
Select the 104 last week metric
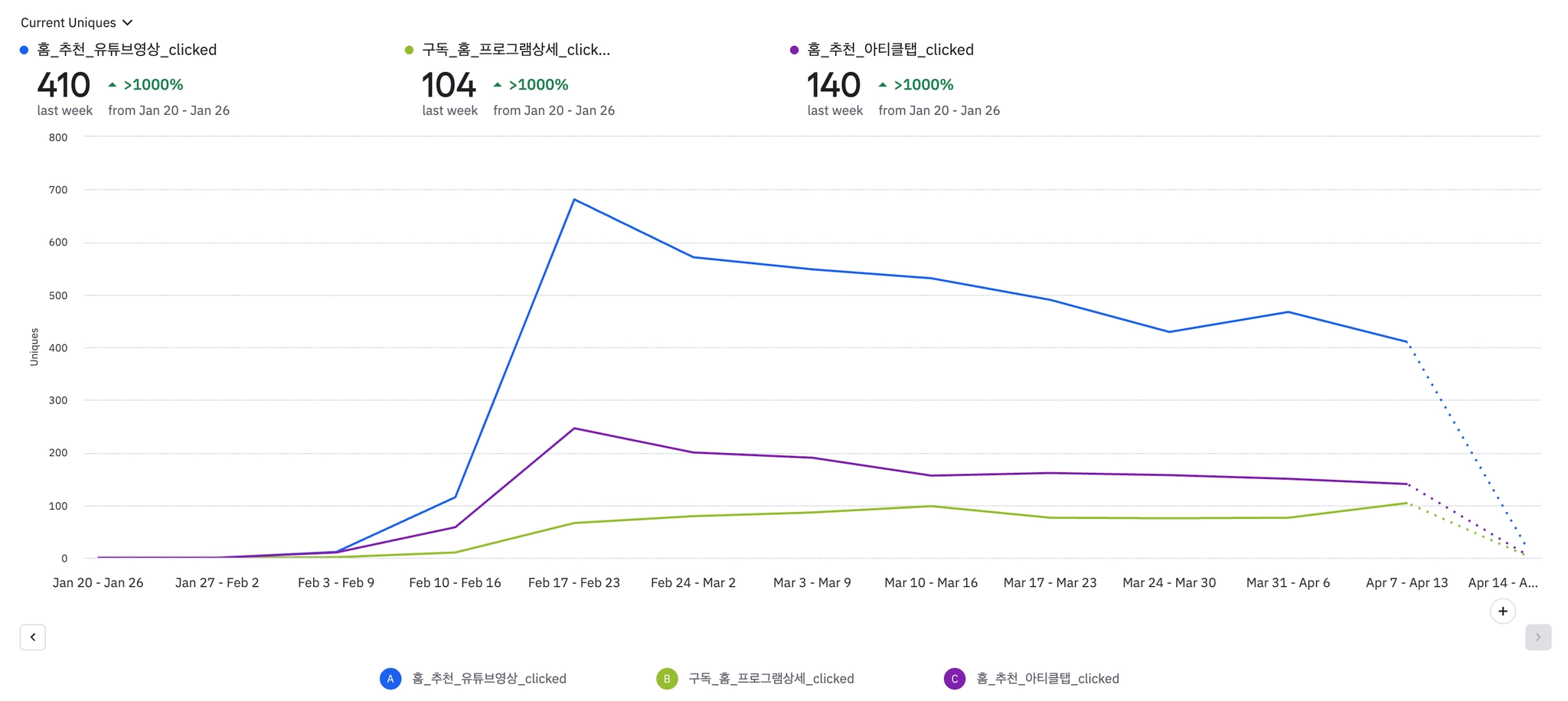[449, 86]
